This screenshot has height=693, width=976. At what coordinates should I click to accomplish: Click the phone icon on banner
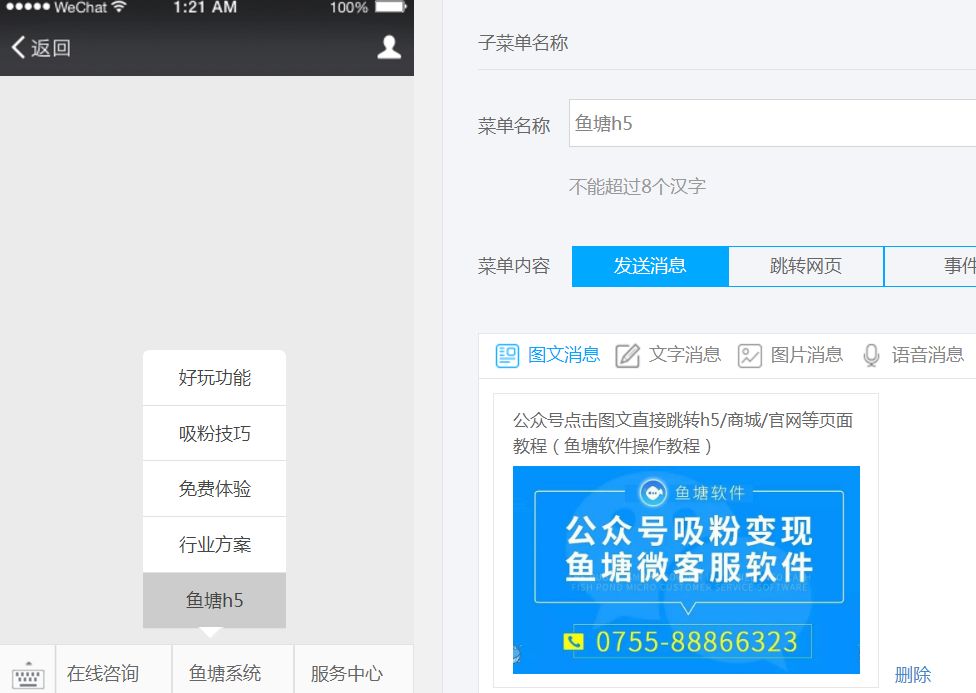tap(573, 641)
